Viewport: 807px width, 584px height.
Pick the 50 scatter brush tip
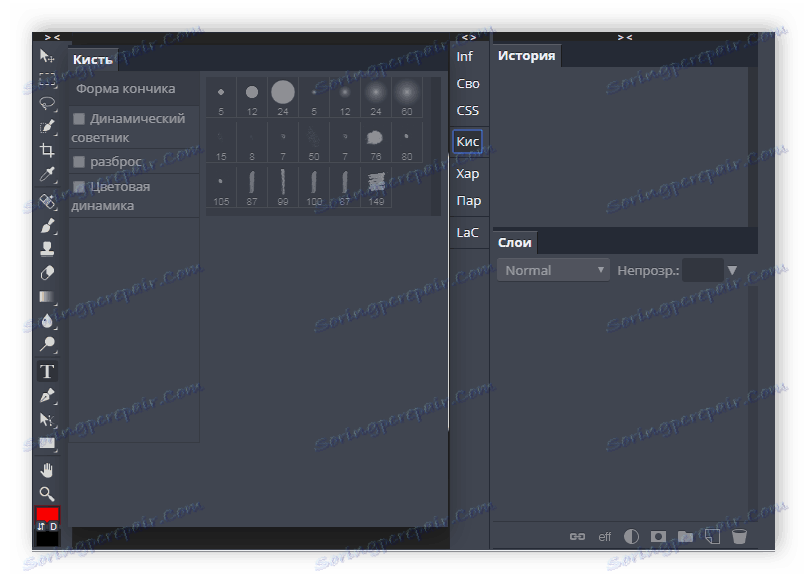tap(313, 143)
